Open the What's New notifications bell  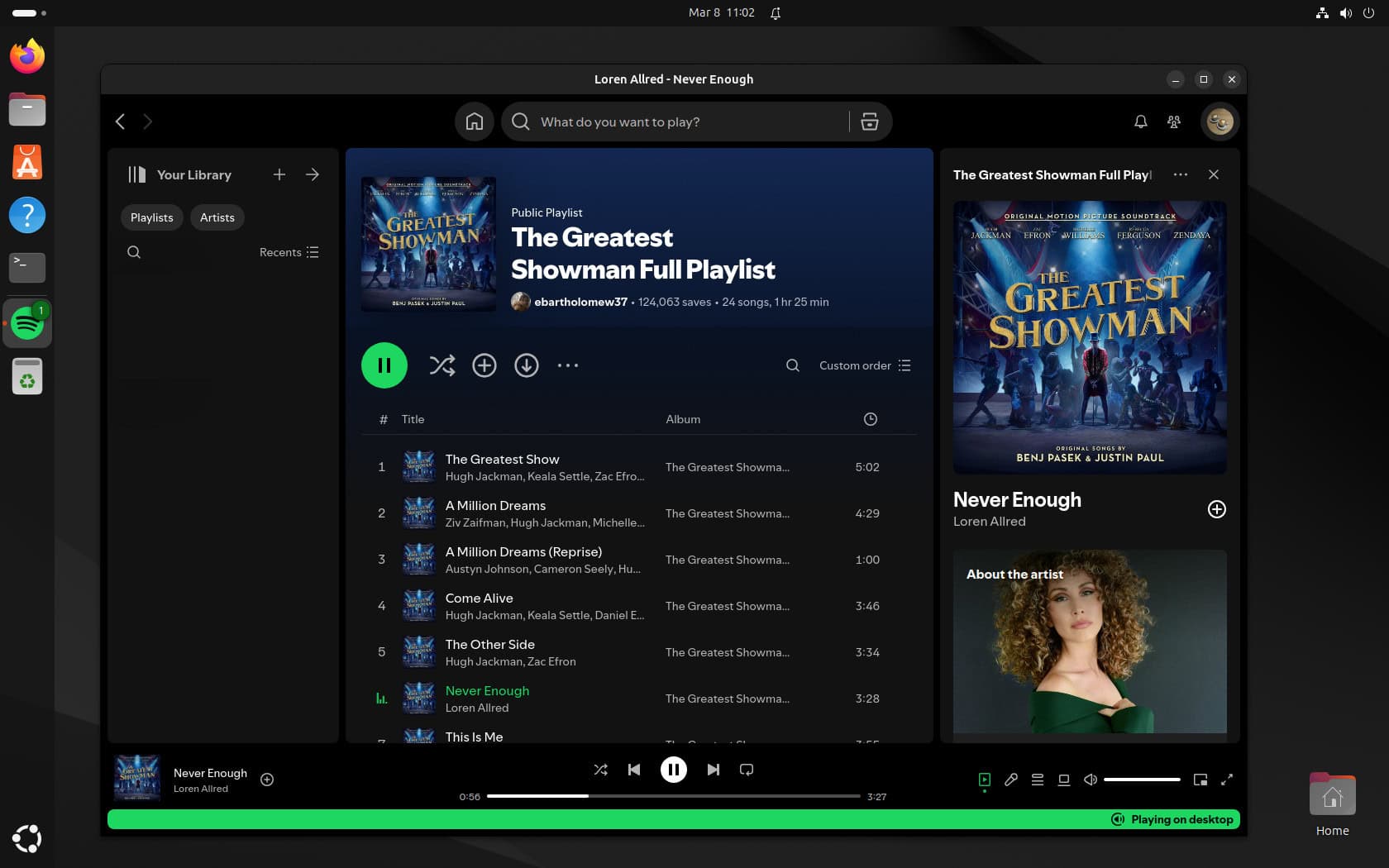(1140, 122)
